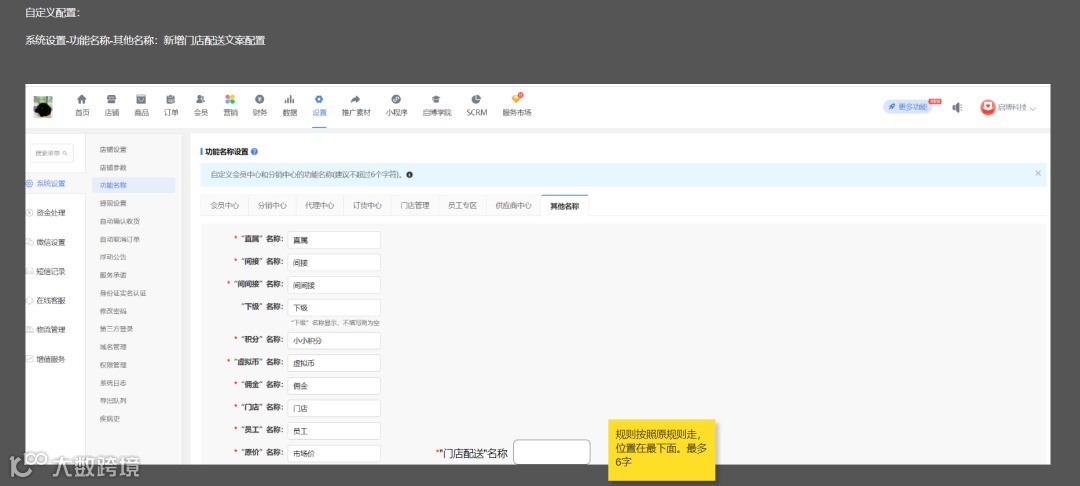
Task: Switch to the 供应商中心 tab
Action: tap(513, 205)
